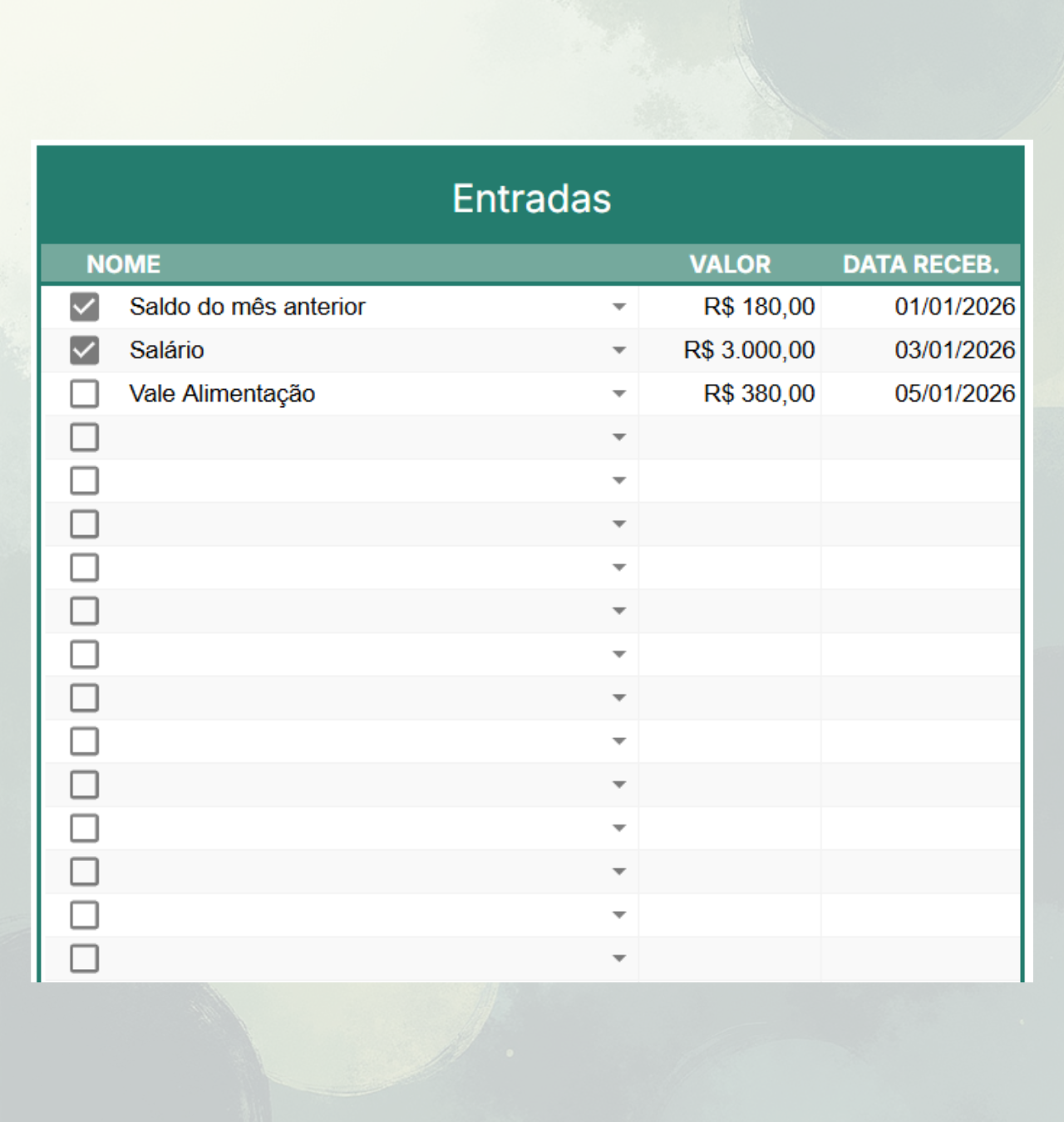
Task: Open the Salário name dropdown arrow
Action: tap(618, 351)
